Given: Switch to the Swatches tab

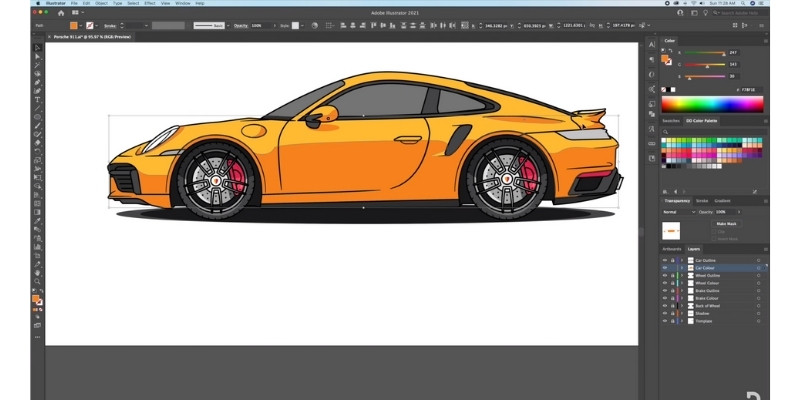Looking at the screenshot, I should point(671,121).
